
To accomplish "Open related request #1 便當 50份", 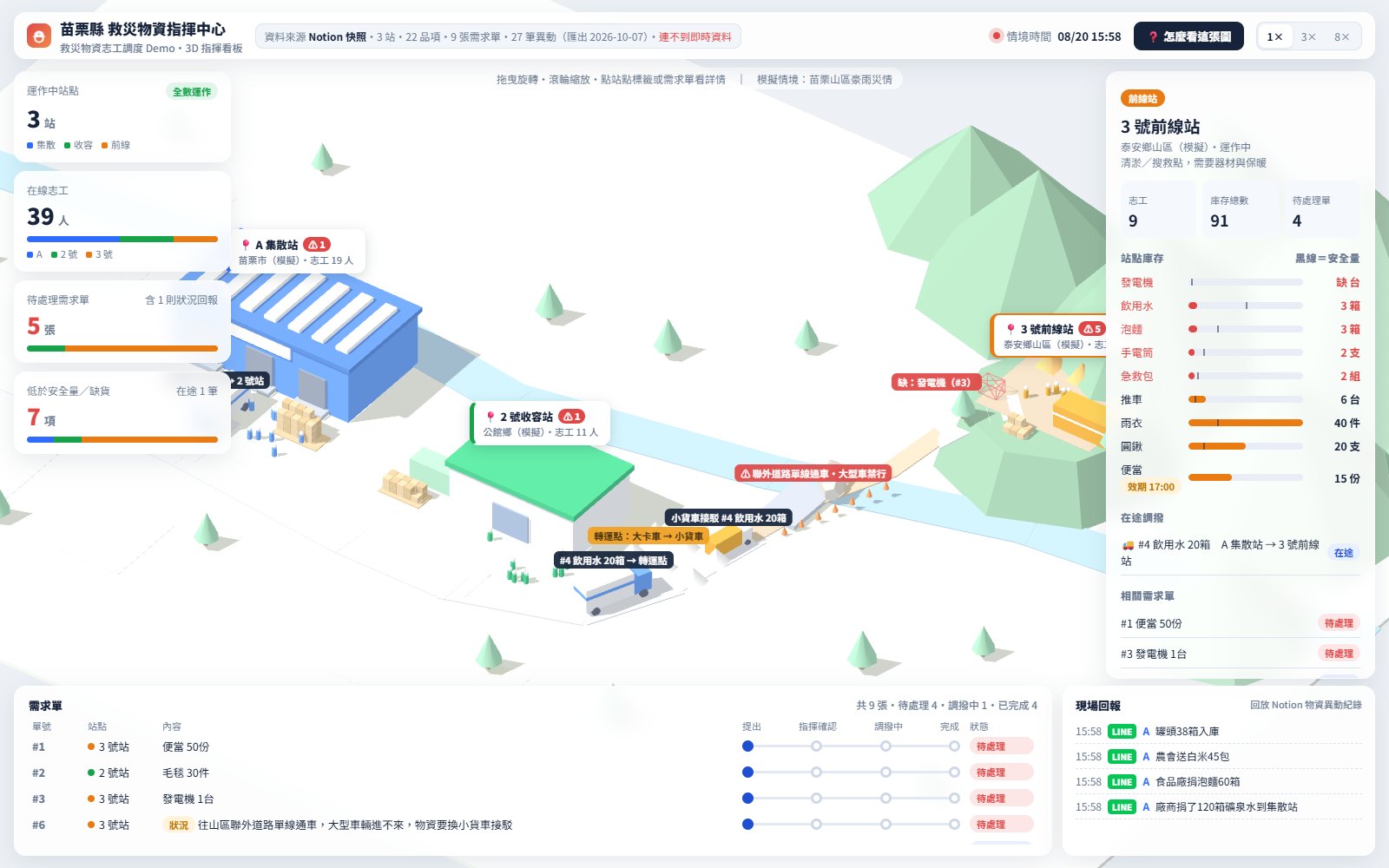I will point(1240,623).
